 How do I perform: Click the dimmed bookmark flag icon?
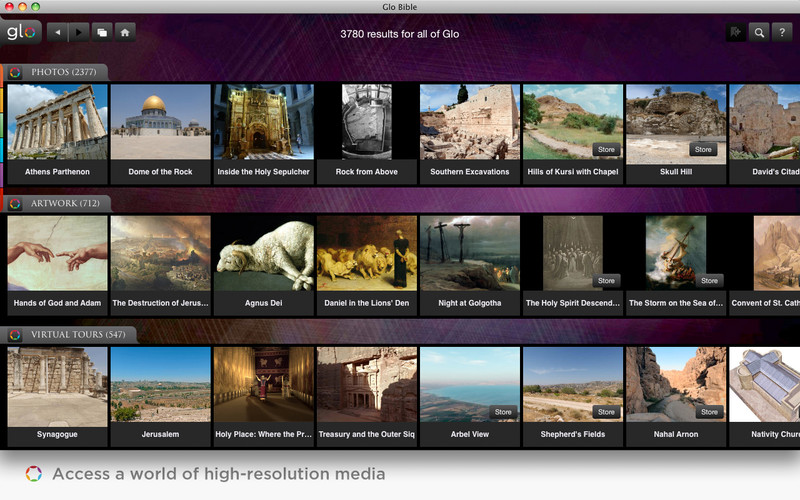pos(737,33)
